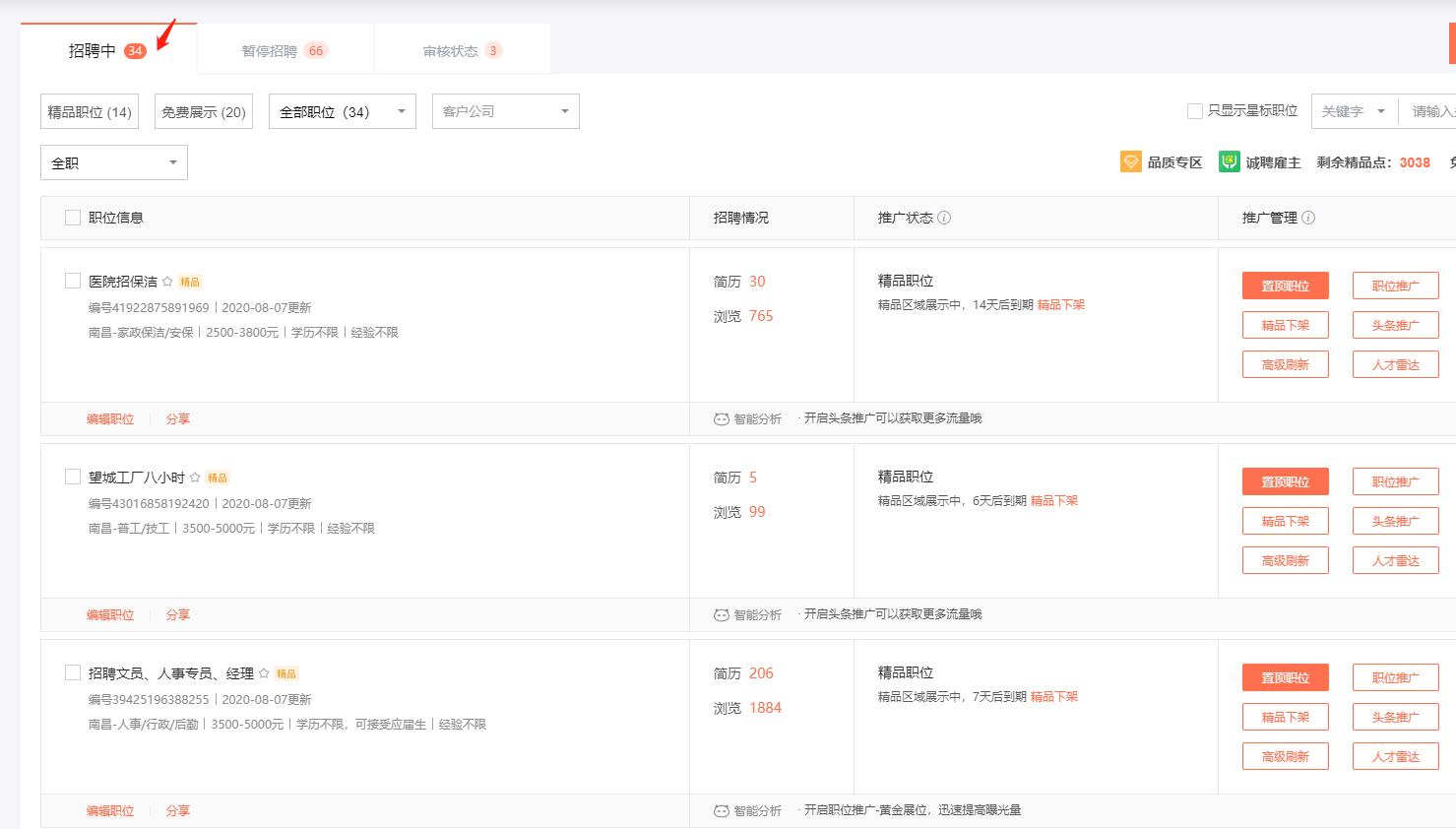This screenshot has height=829, width=1456.
Task: Switch to the 暂停招聘 tab
Action: pyautogui.click(x=284, y=51)
